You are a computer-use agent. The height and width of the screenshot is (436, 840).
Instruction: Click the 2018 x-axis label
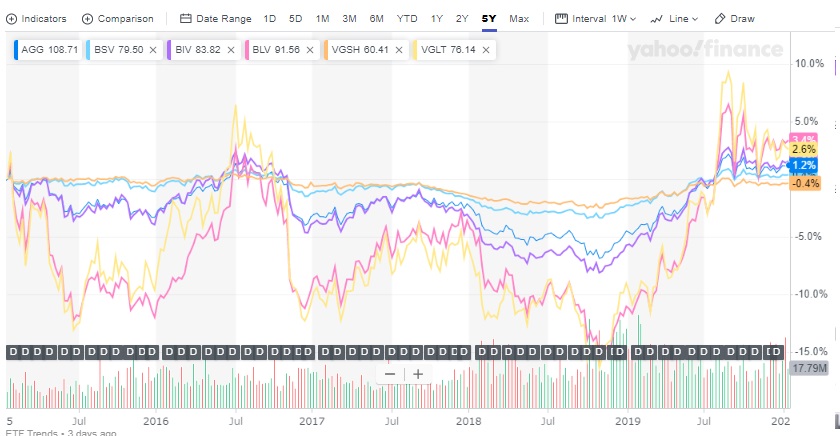coord(469,421)
